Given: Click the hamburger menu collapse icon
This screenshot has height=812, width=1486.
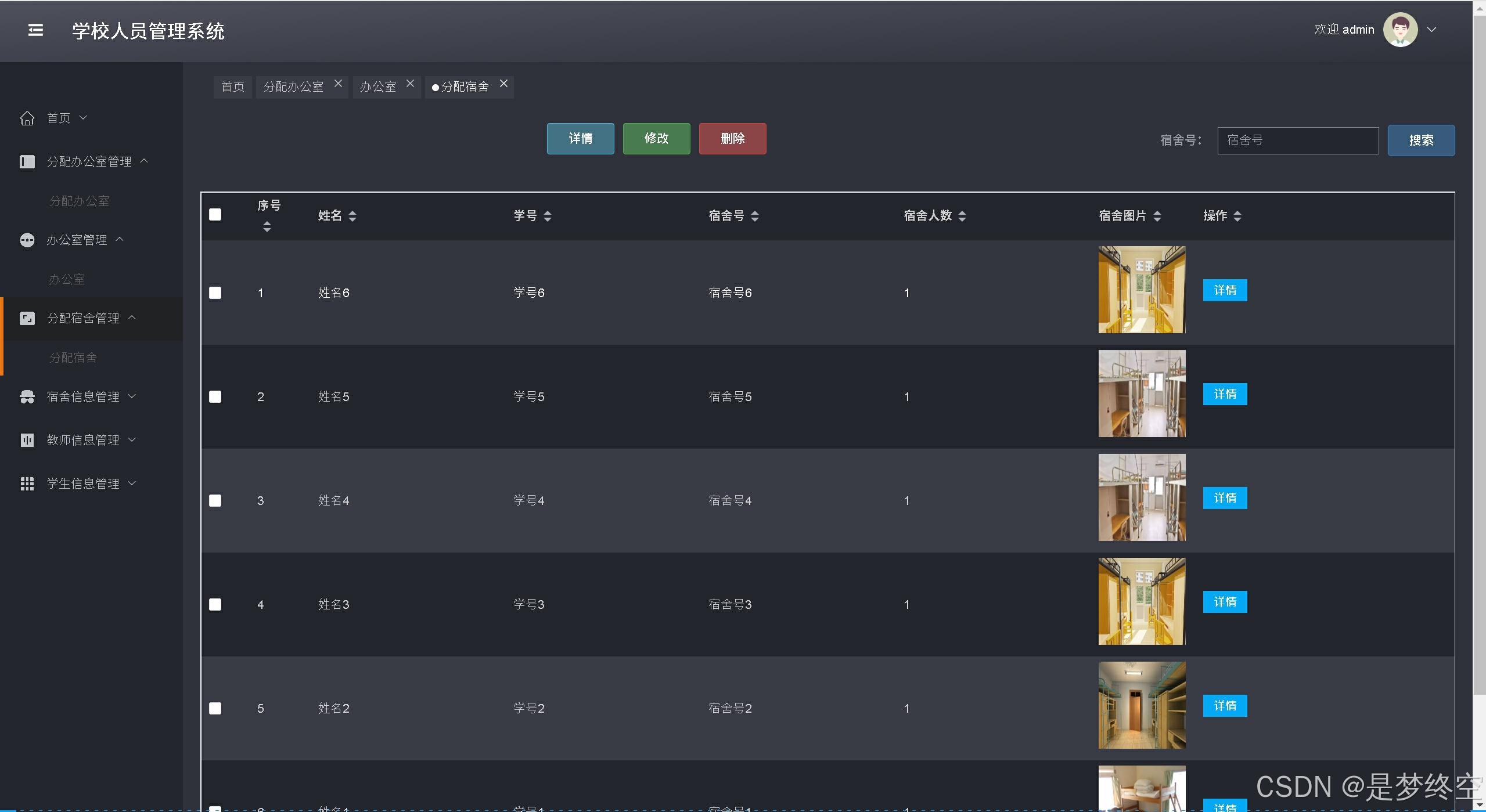Looking at the screenshot, I should (35, 30).
